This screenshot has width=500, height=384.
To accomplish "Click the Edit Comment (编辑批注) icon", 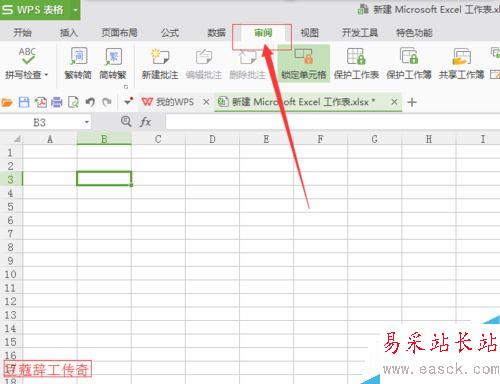I will tap(204, 57).
